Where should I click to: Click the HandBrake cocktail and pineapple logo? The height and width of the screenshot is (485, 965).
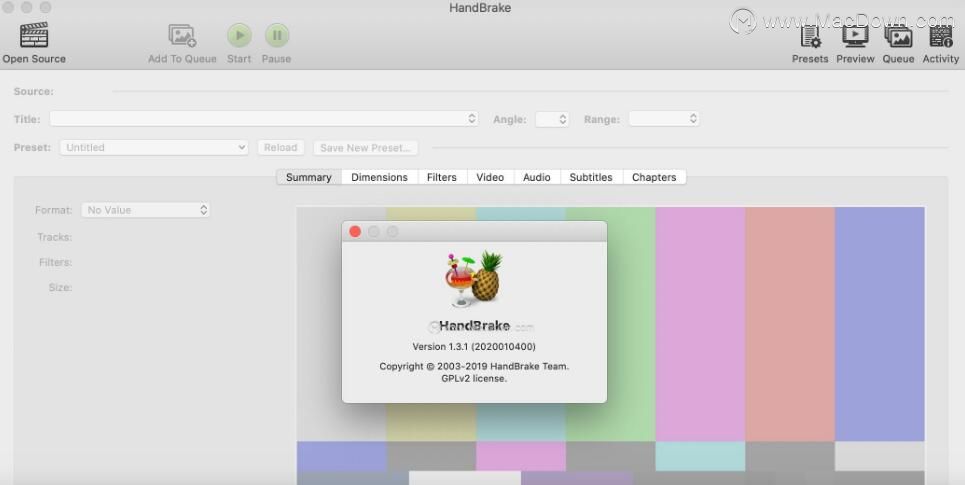click(474, 278)
